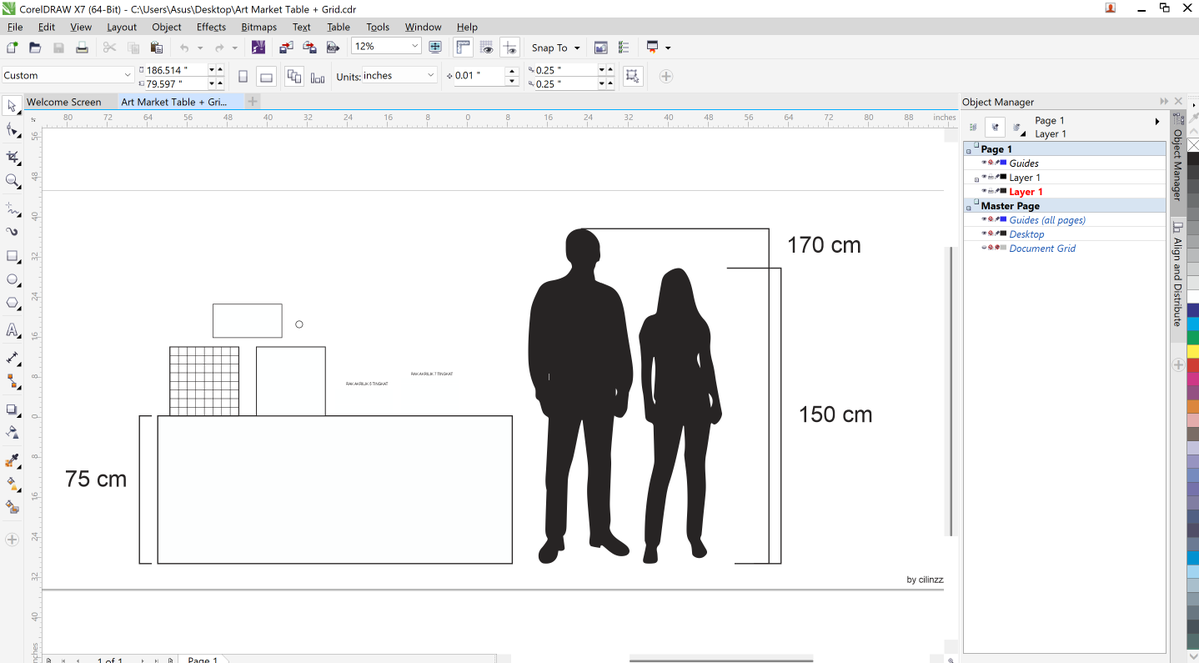The image size is (1199, 663).
Task: Toggle visibility eye of Document Grid
Action: pyautogui.click(x=984, y=248)
